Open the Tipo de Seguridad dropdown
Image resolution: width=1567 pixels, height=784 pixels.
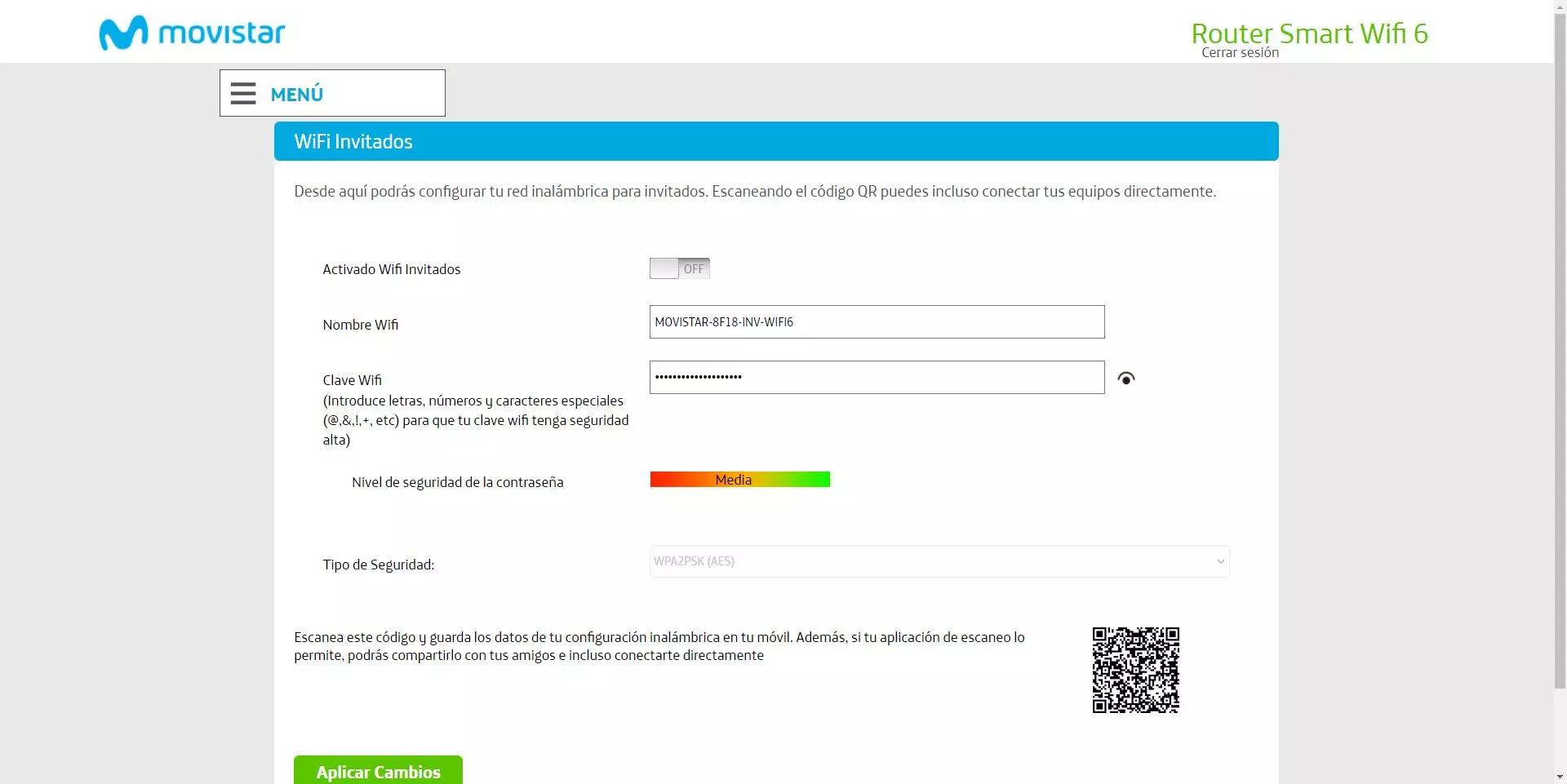click(x=939, y=561)
